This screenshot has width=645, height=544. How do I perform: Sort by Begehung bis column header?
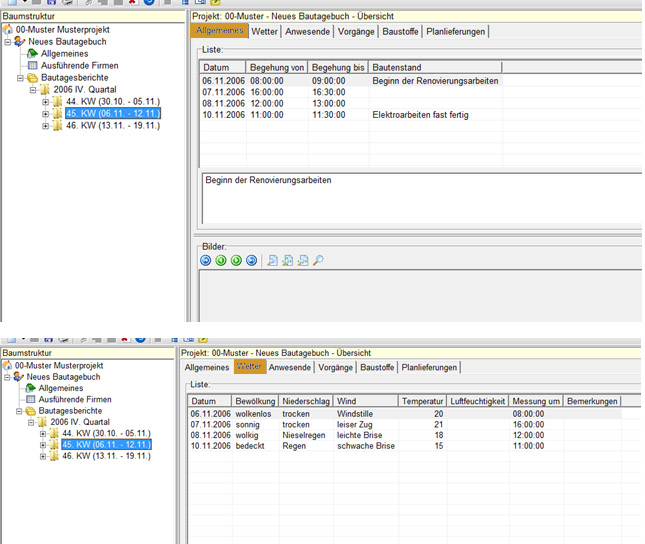338,67
